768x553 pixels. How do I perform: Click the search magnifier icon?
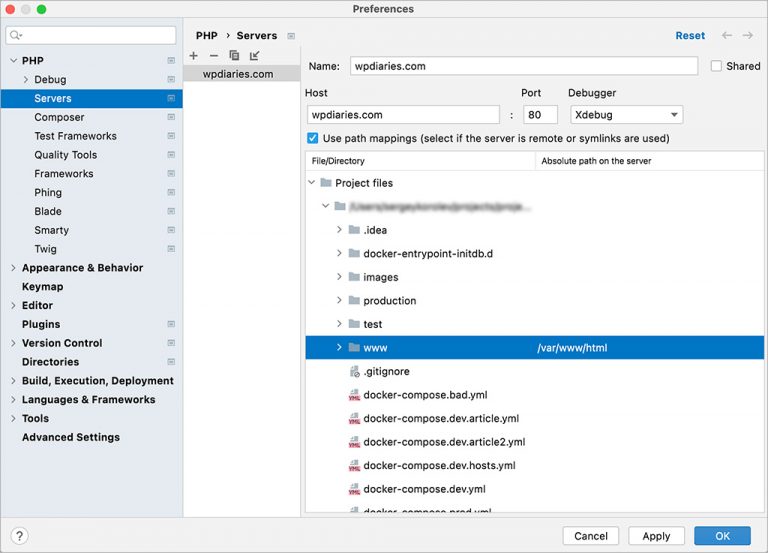click(16, 35)
